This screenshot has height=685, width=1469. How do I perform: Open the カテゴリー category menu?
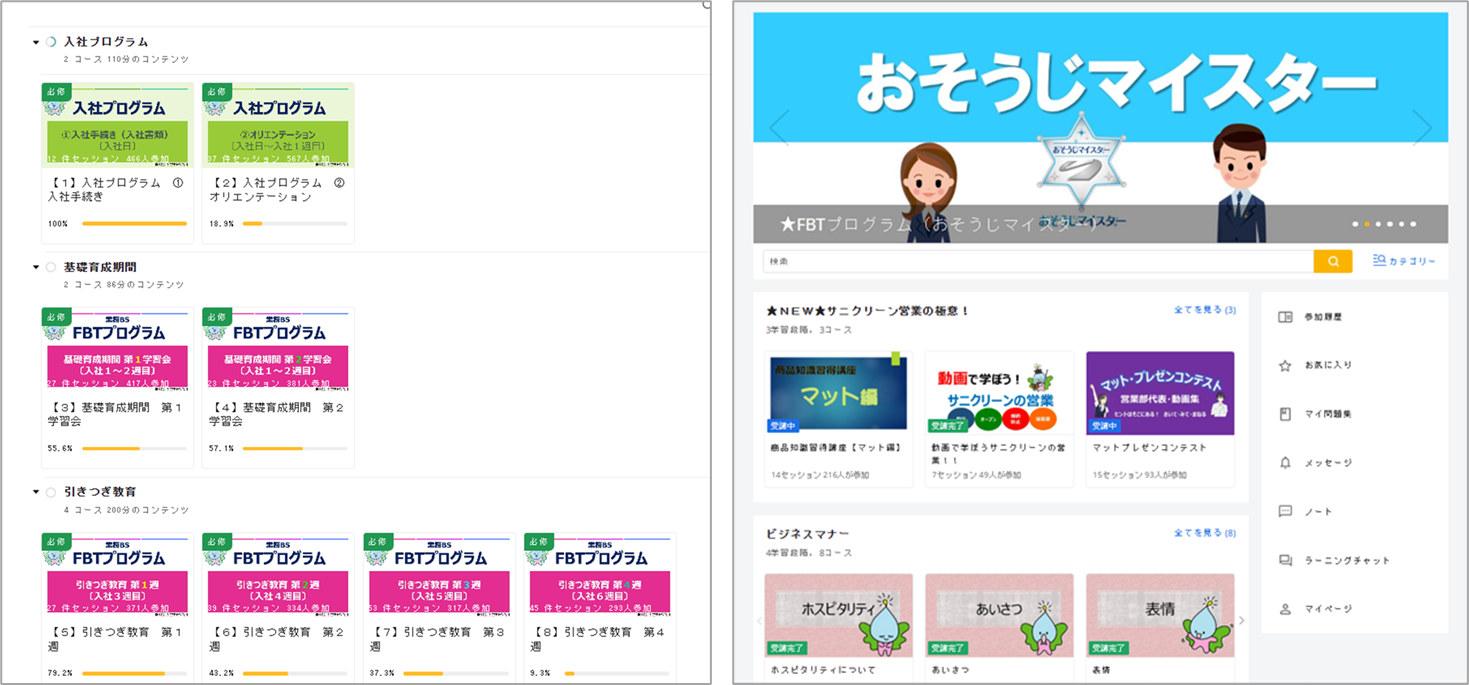pos(1404,261)
